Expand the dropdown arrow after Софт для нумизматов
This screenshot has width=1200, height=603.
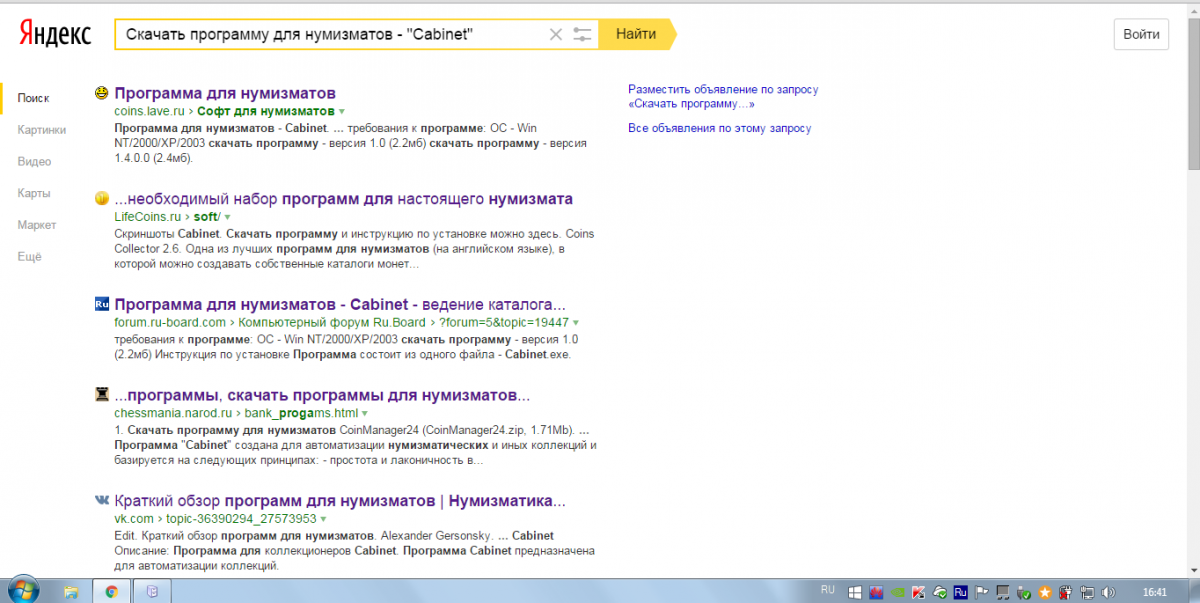(x=342, y=111)
